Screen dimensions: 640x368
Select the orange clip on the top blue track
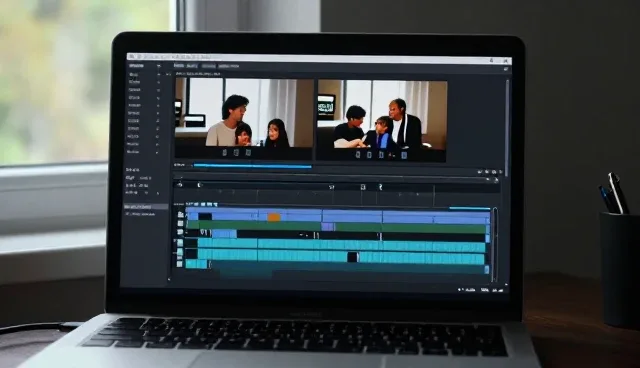tap(274, 217)
